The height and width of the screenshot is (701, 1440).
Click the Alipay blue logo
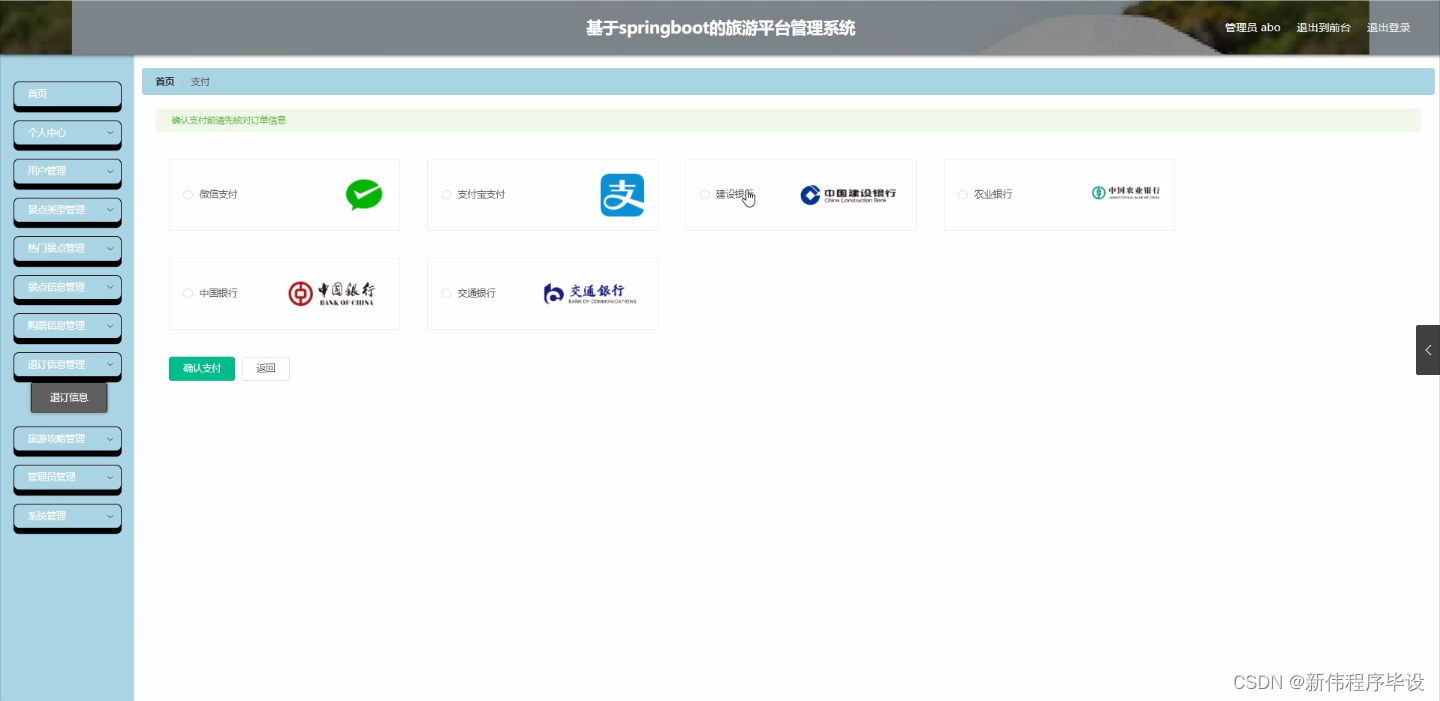point(622,194)
